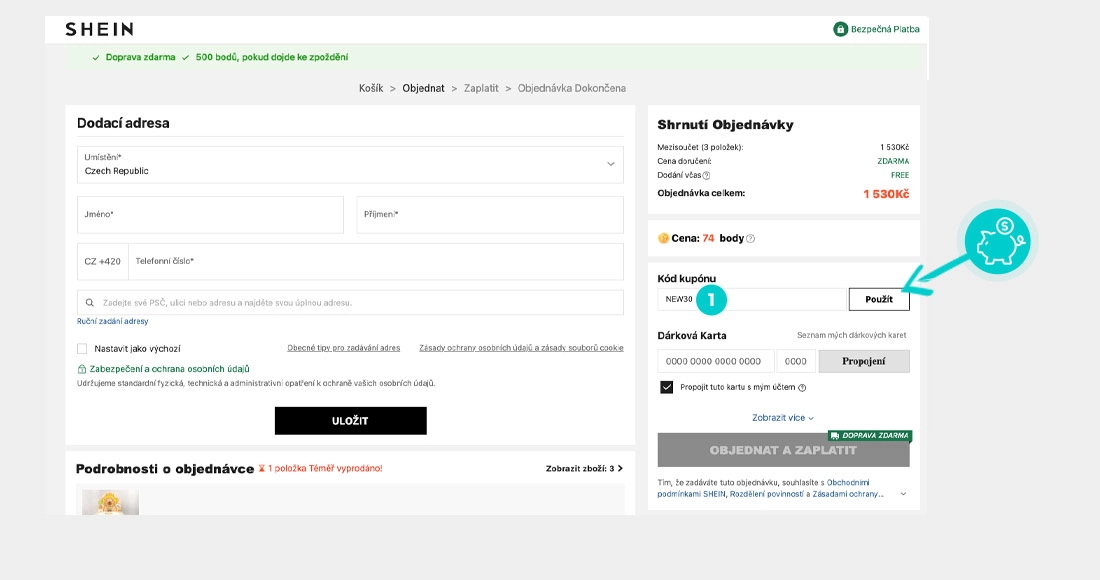
Task: Click the Propojení gift card button
Action: [864, 361]
